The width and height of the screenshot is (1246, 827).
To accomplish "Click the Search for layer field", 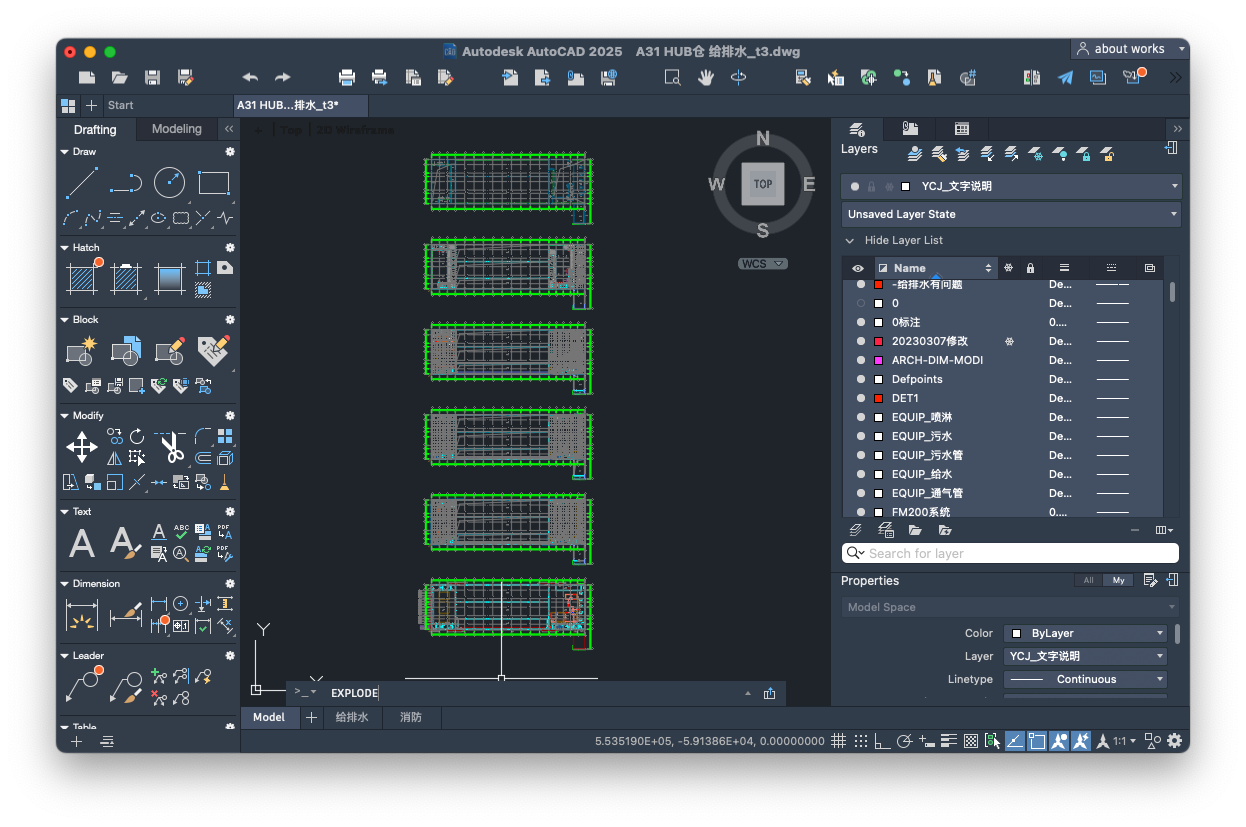I will click(x=1011, y=553).
